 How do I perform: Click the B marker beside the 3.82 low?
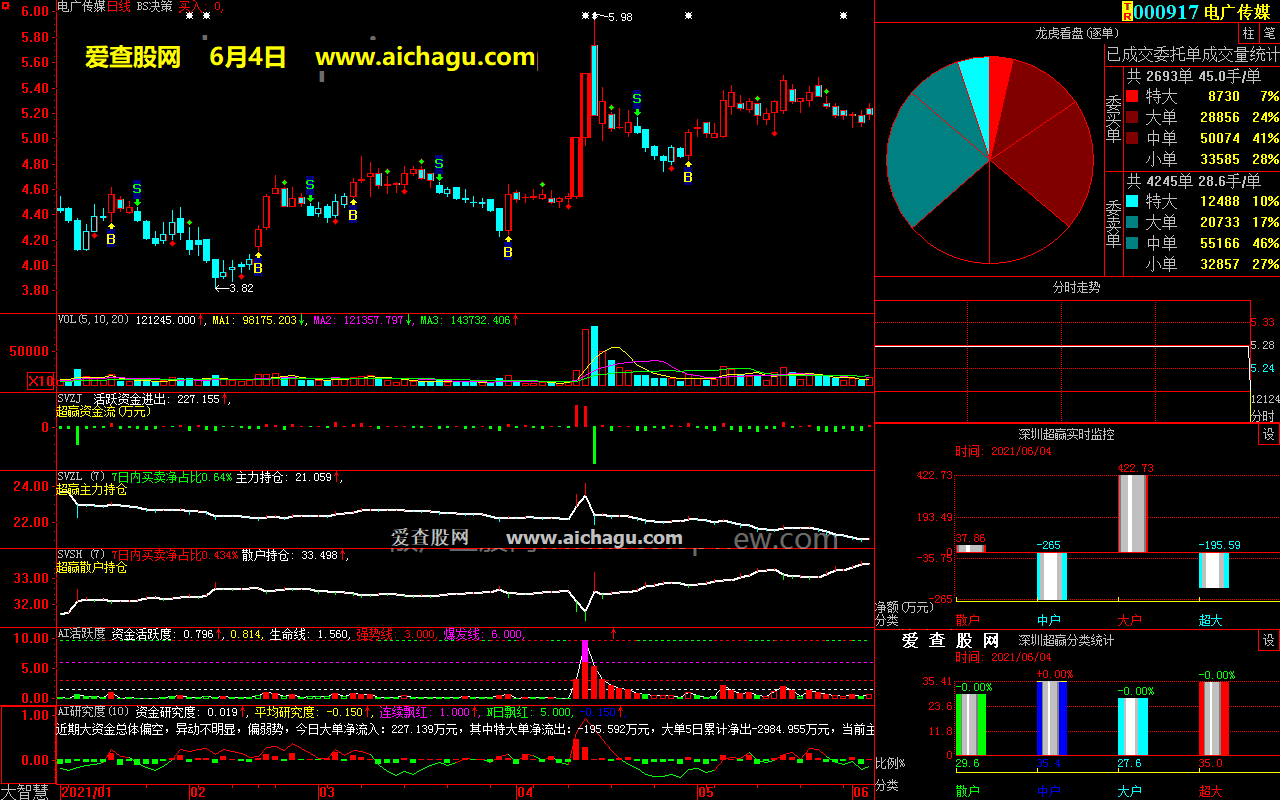258,268
